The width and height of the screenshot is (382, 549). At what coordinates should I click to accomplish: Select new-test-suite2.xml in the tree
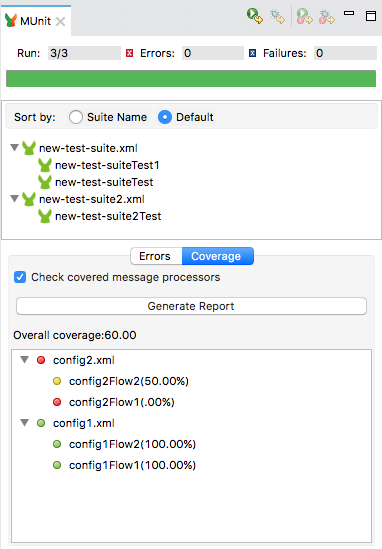tap(92, 199)
